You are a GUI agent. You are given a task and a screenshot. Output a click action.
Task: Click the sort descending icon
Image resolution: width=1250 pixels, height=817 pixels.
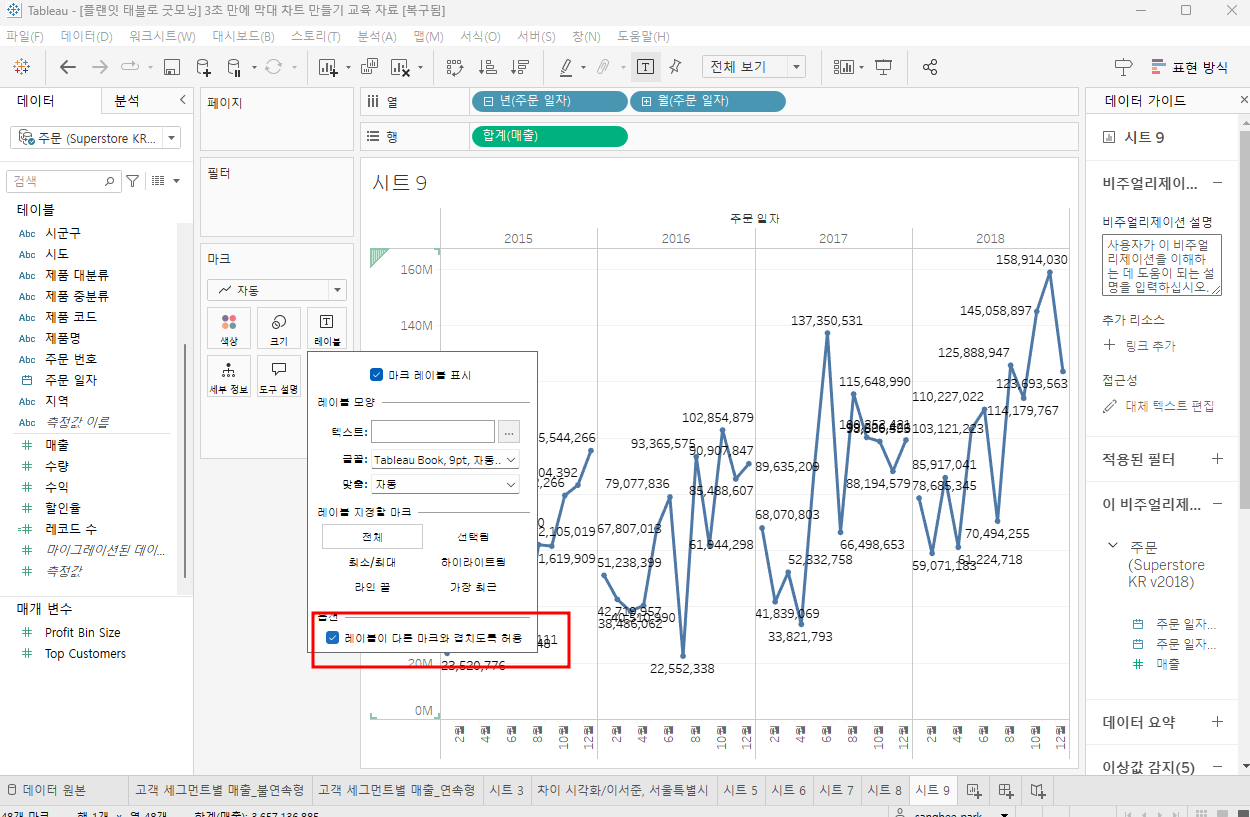coord(520,67)
